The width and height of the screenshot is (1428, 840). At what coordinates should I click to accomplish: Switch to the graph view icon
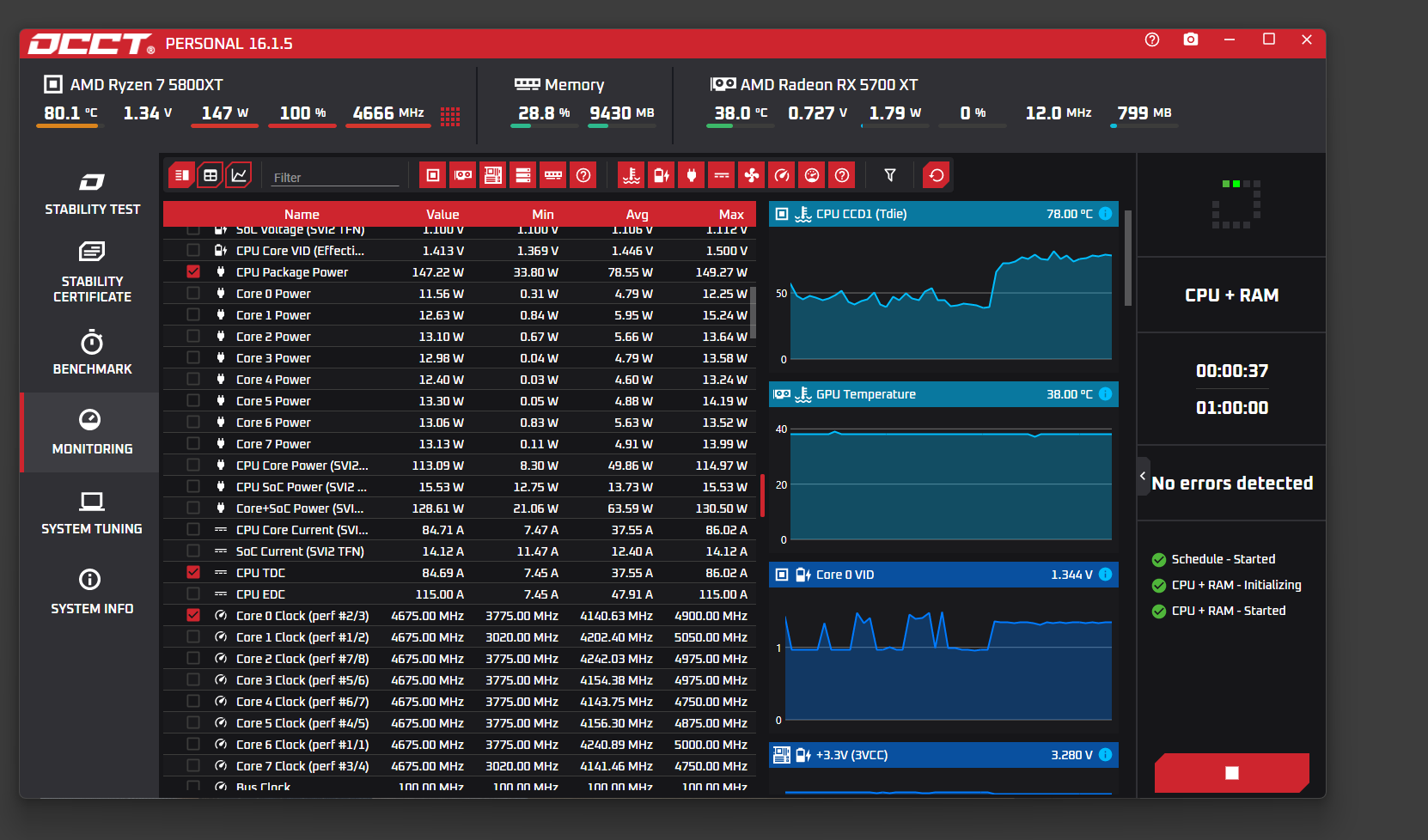(x=239, y=175)
